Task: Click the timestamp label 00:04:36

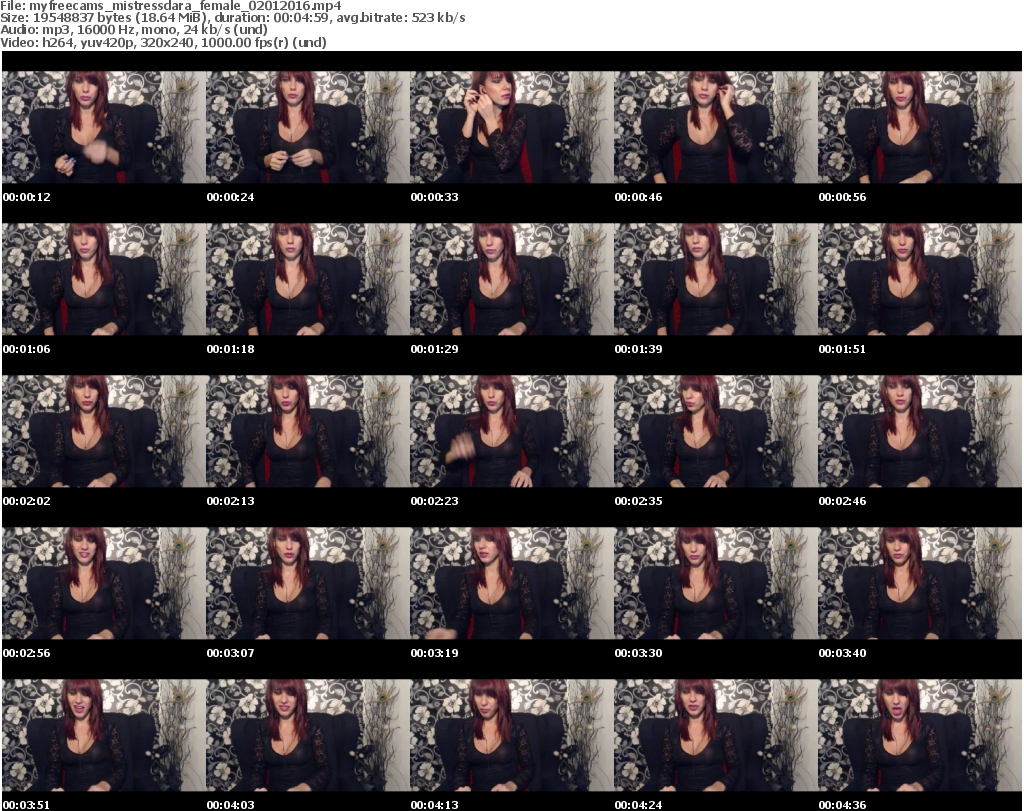Action: point(842,805)
